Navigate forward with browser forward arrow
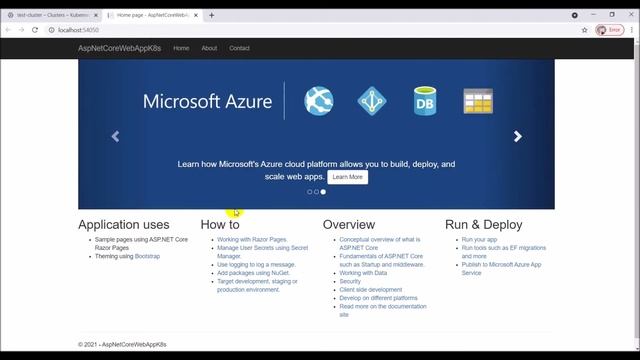 click(x=21, y=30)
